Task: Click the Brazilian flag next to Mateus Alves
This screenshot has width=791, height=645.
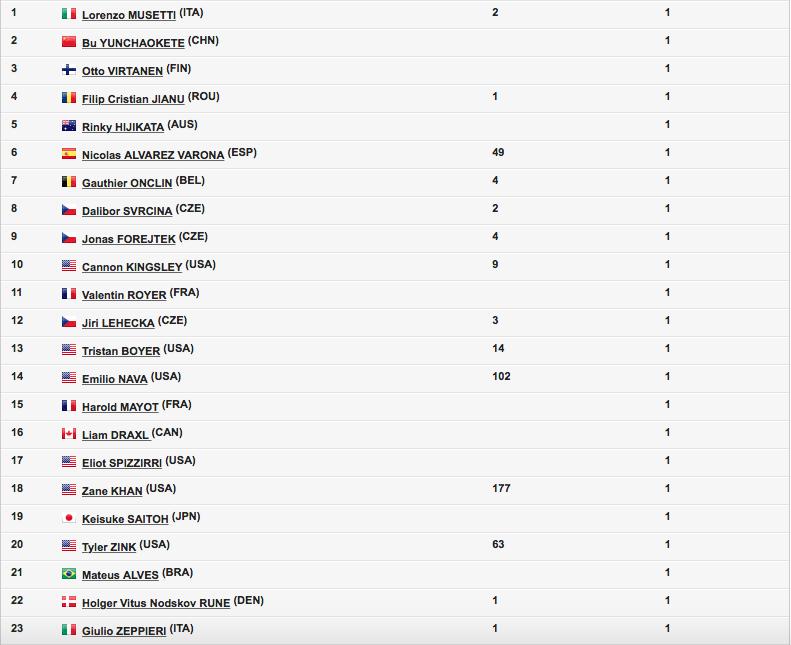Action: click(x=69, y=573)
